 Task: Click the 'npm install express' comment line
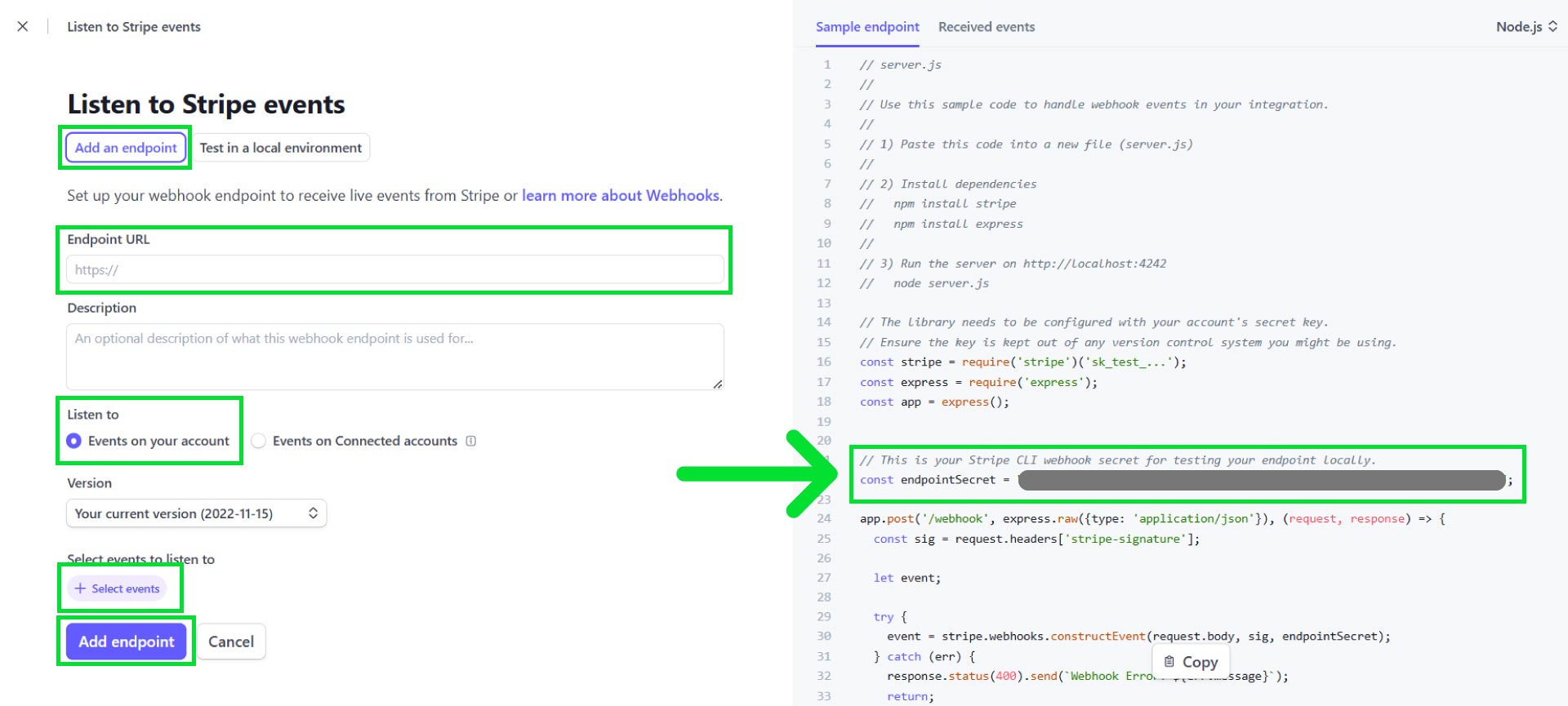(942, 224)
